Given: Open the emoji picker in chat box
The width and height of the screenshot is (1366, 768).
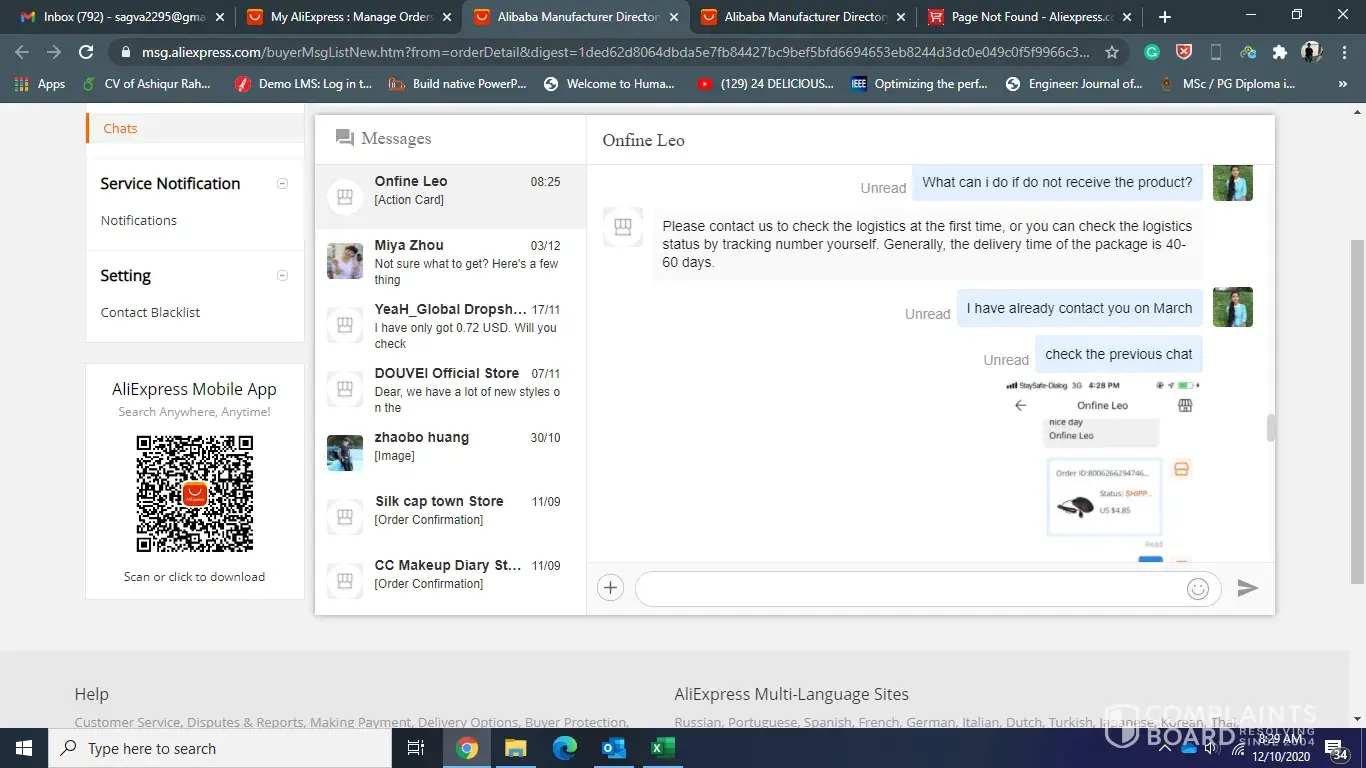Looking at the screenshot, I should click(x=1197, y=589).
